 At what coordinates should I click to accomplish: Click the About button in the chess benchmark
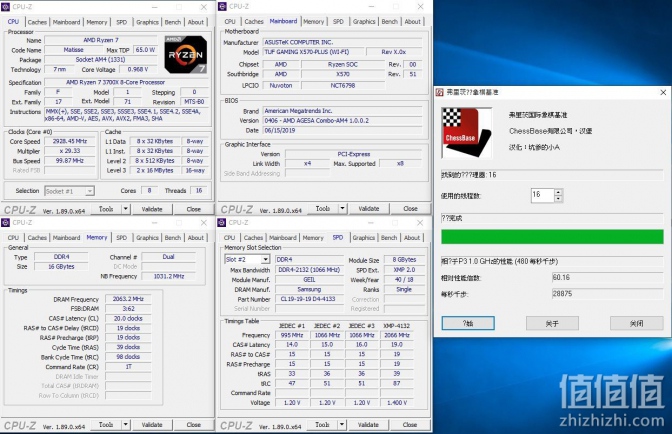[x=552, y=323]
